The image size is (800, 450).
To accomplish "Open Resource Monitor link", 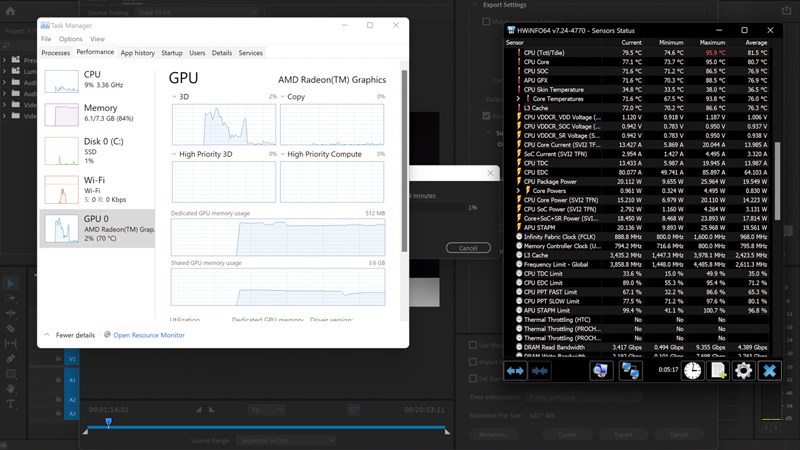I will click(148, 335).
